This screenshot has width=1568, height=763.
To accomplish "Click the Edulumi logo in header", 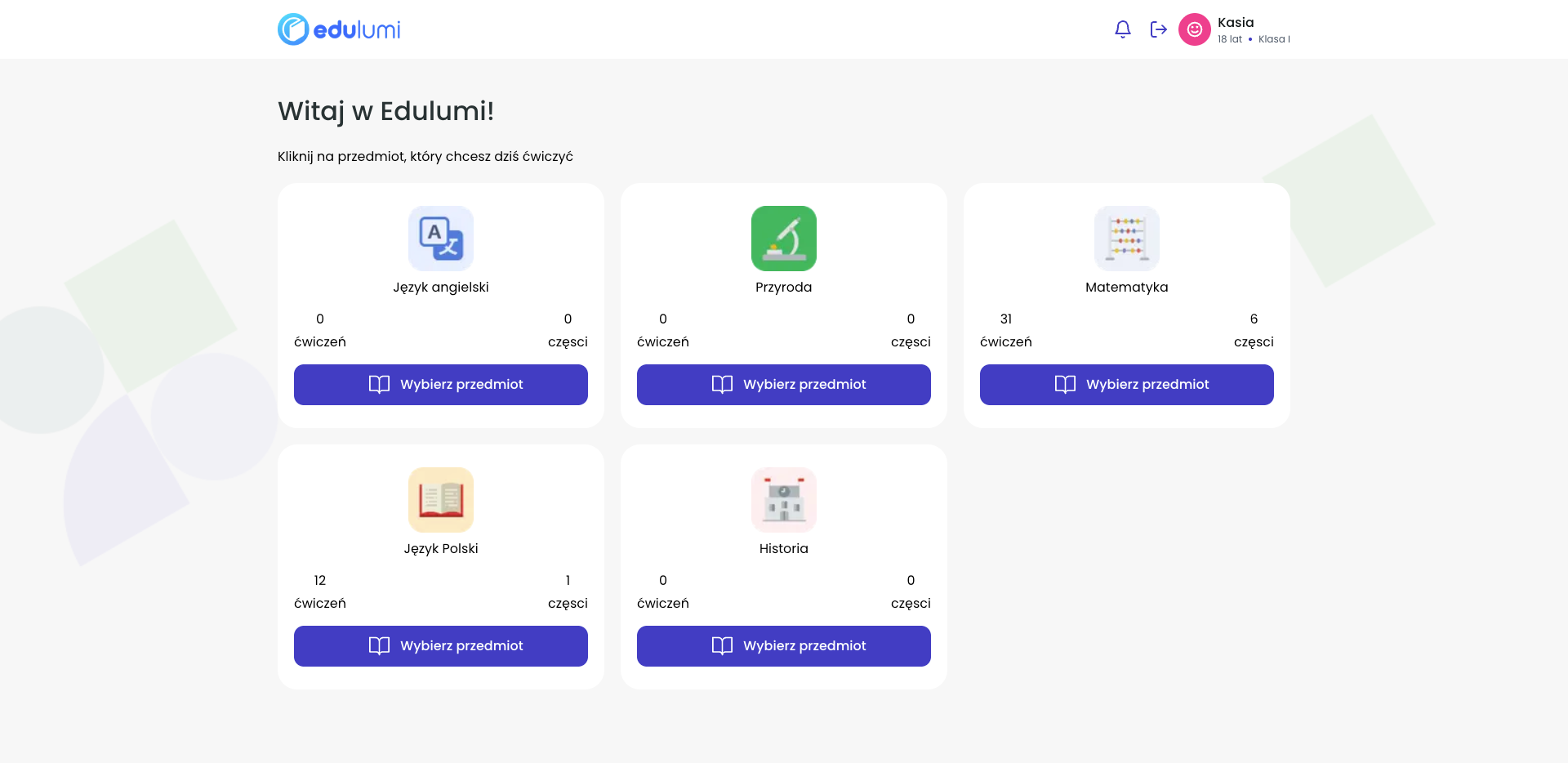I will (339, 29).
